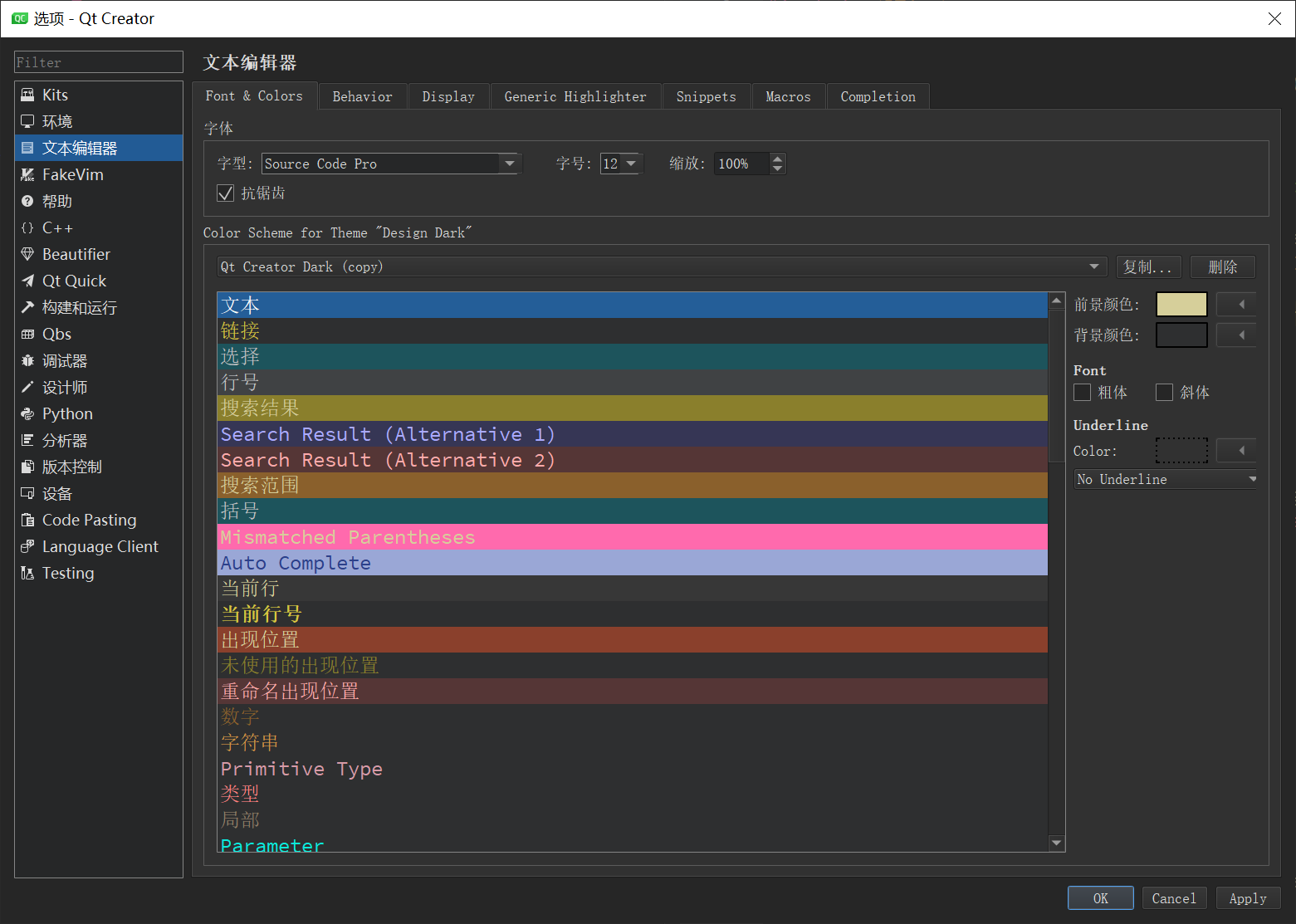
Task: Select the Python category icon
Action: pyautogui.click(x=27, y=413)
